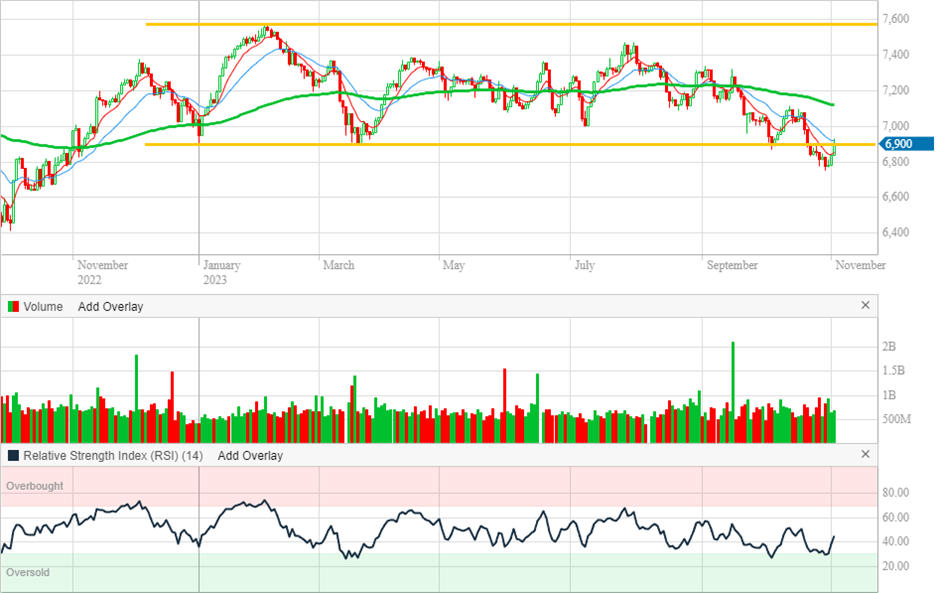Click the September axis label
This screenshot has height=593, width=938.
click(x=731, y=265)
